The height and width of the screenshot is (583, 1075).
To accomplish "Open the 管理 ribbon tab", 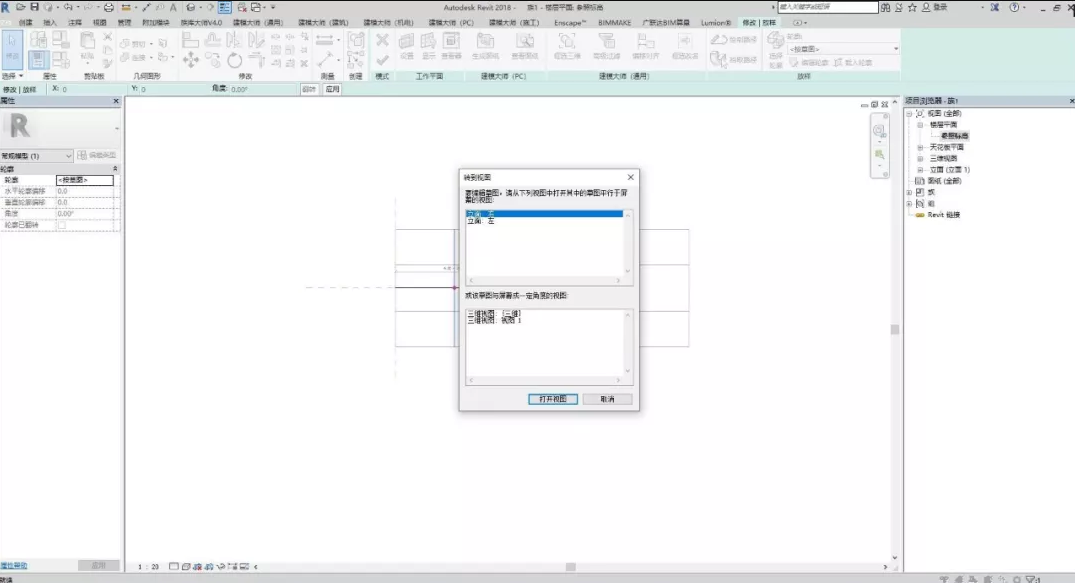I will point(124,23).
